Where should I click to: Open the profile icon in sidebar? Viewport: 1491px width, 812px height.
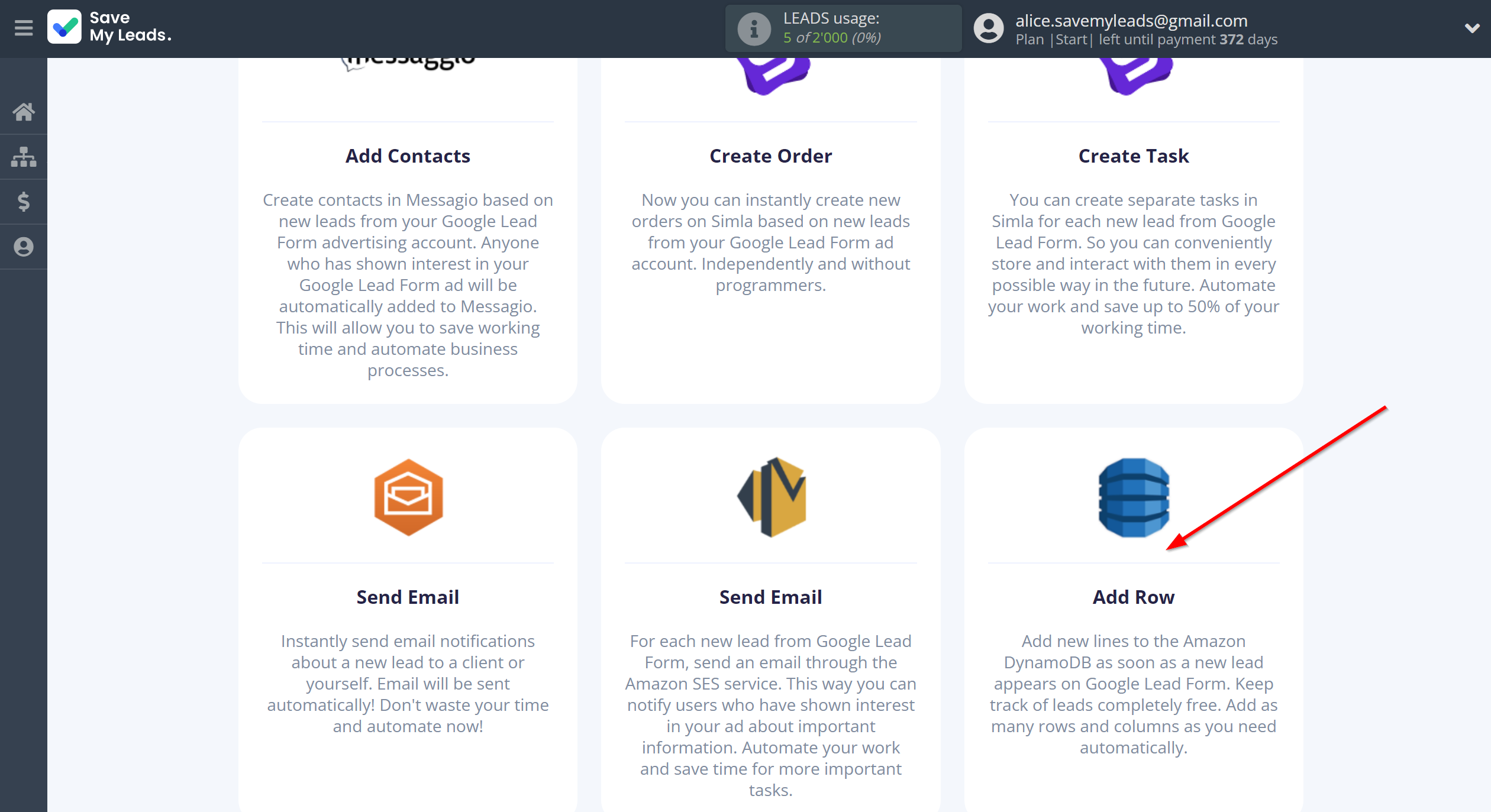click(24, 247)
